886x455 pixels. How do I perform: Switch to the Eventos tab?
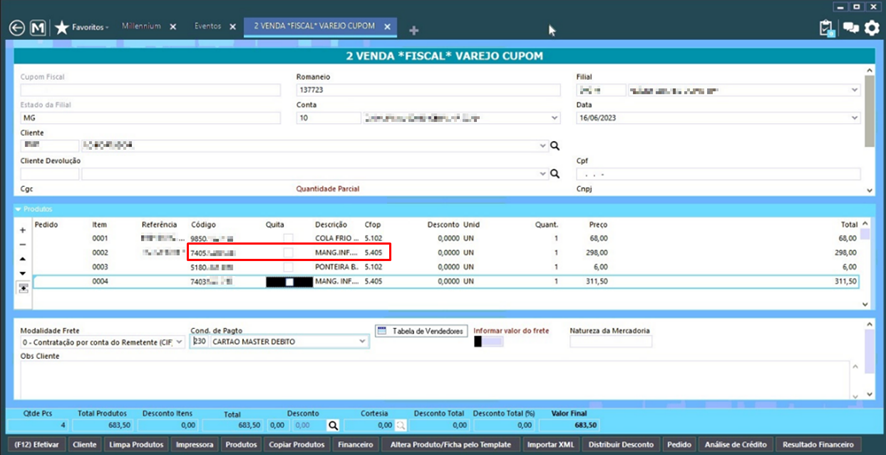click(x=208, y=27)
